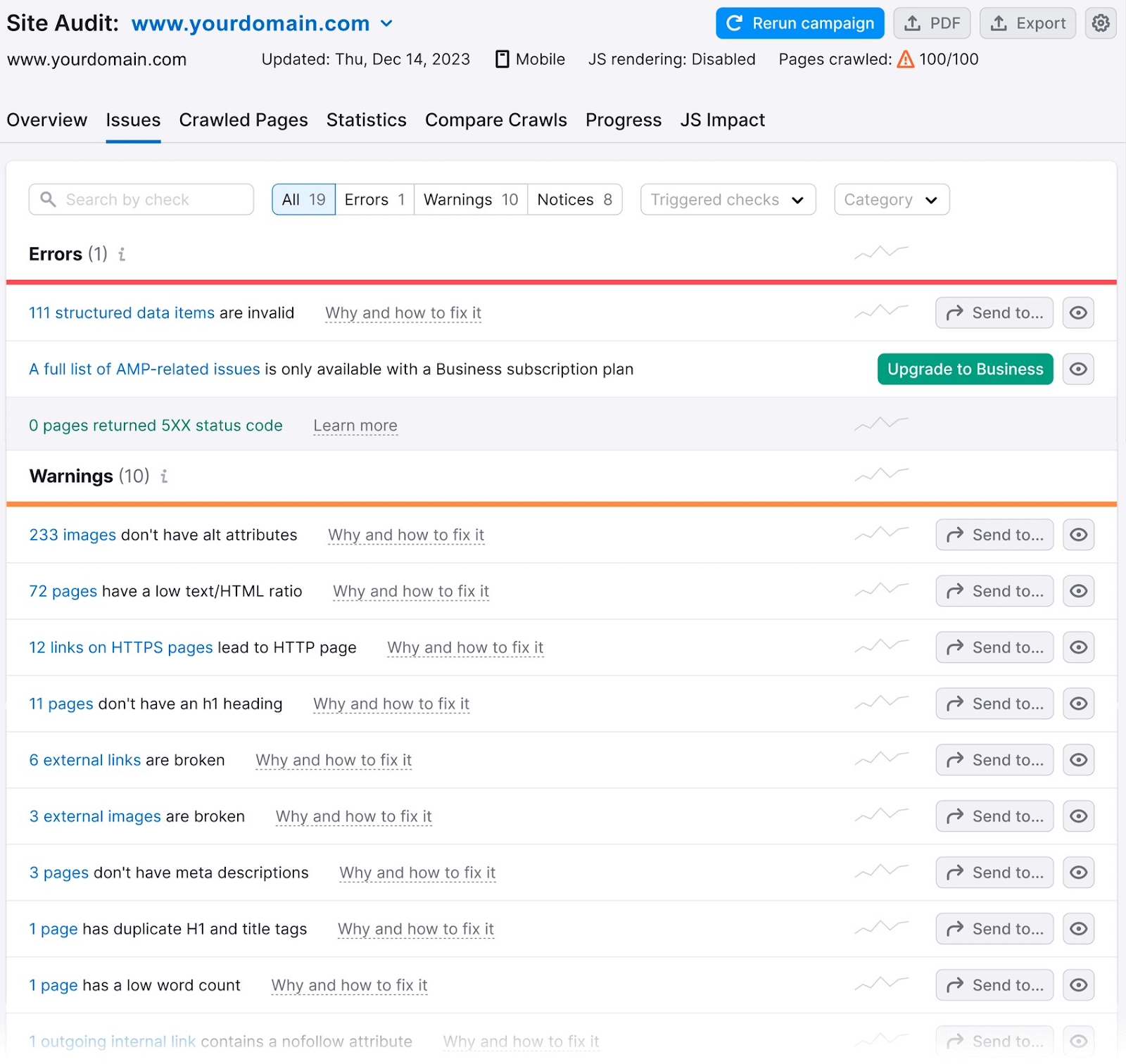
Task: Hide the AMP-related issues row
Action: coord(1077,369)
